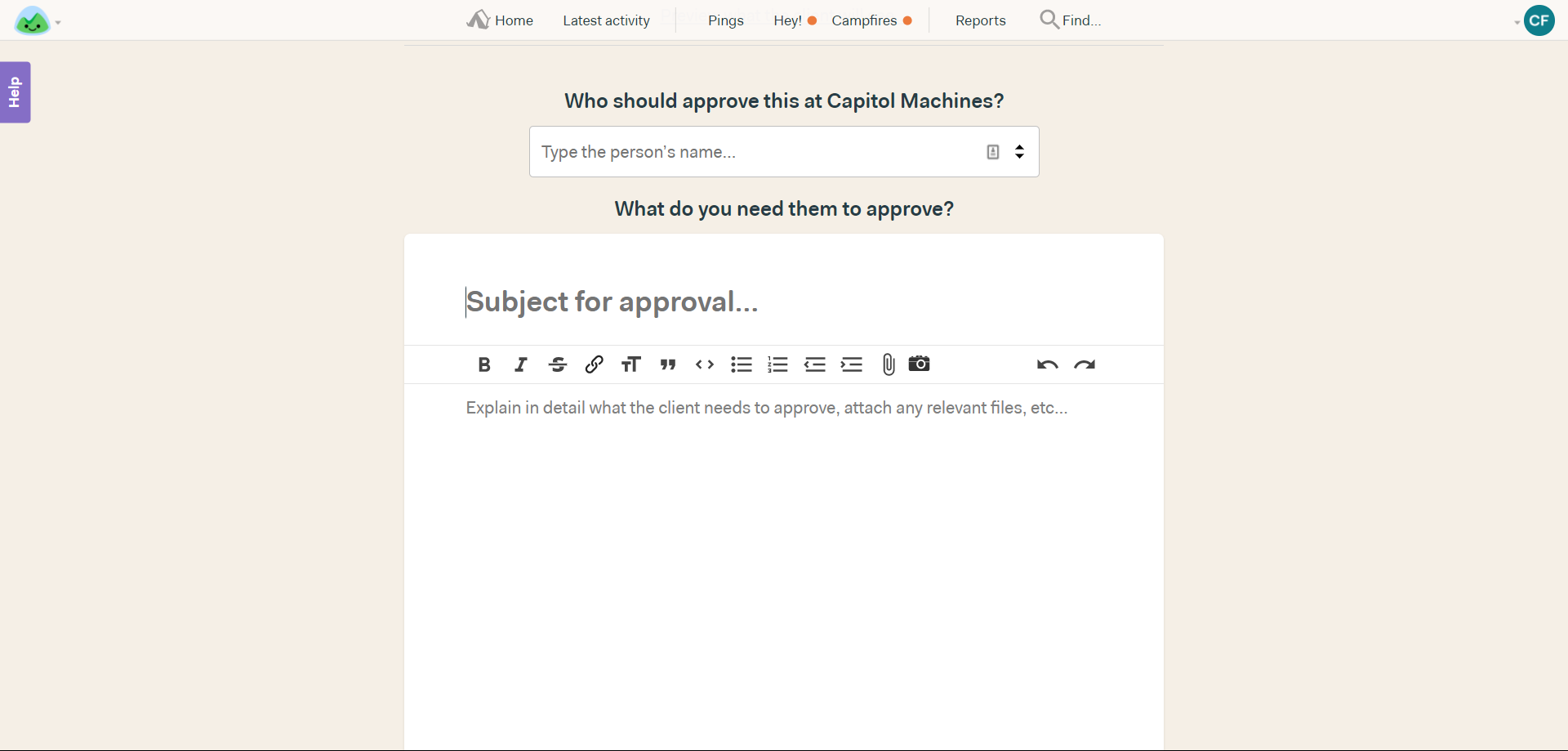The height and width of the screenshot is (751, 1568).
Task: Open Campfires
Action: [x=872, y=20]
